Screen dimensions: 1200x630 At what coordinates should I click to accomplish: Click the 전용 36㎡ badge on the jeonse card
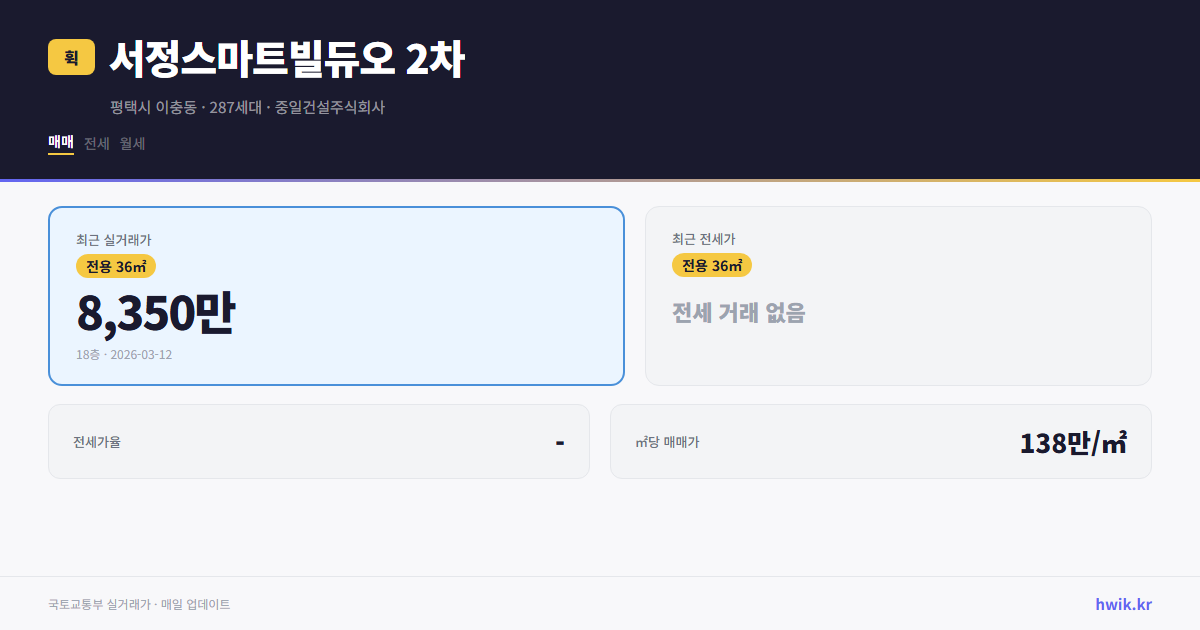(712, 266)
